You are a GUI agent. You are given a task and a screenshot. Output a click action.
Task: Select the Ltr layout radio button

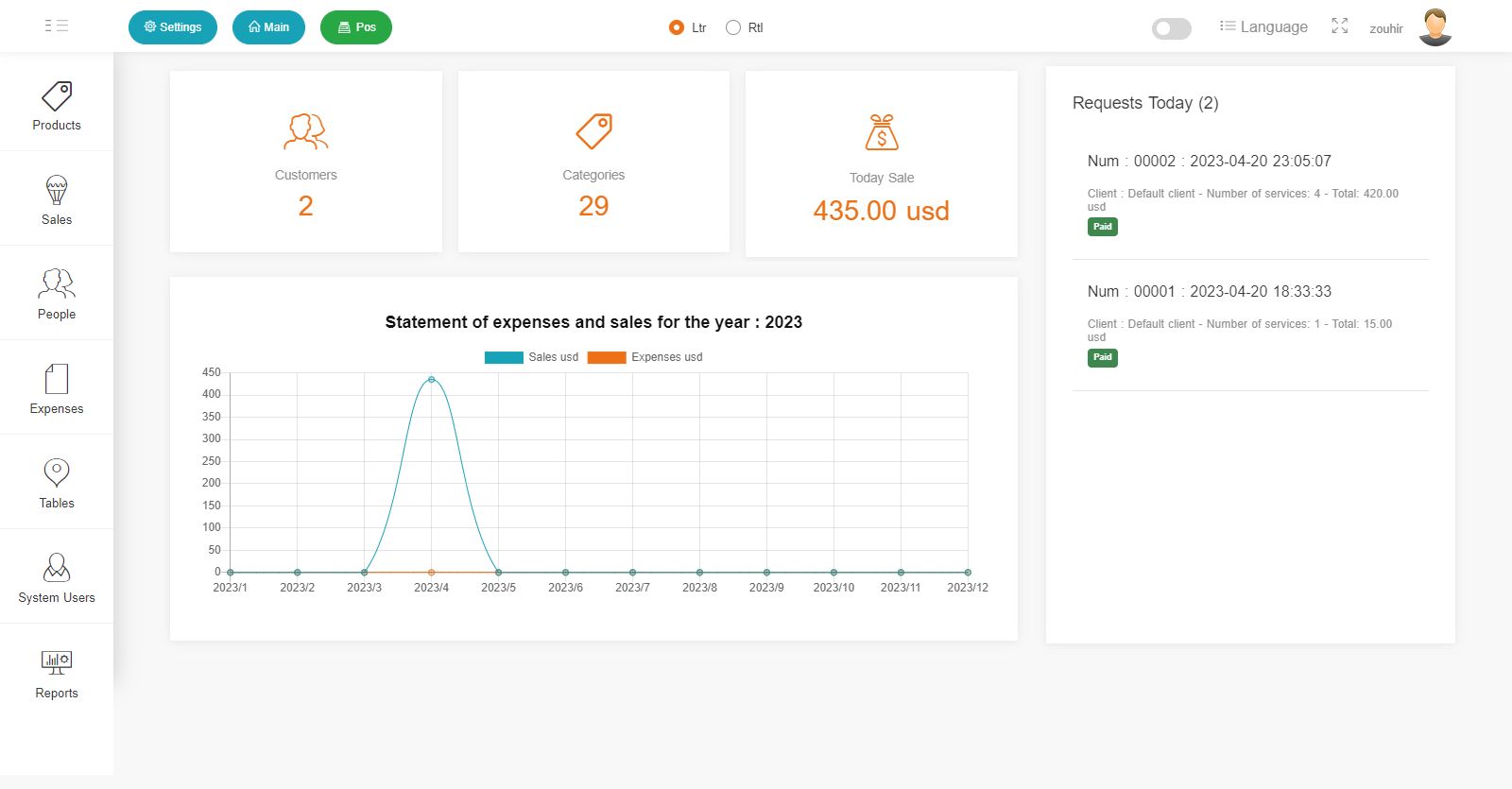[x=677, y=27]
